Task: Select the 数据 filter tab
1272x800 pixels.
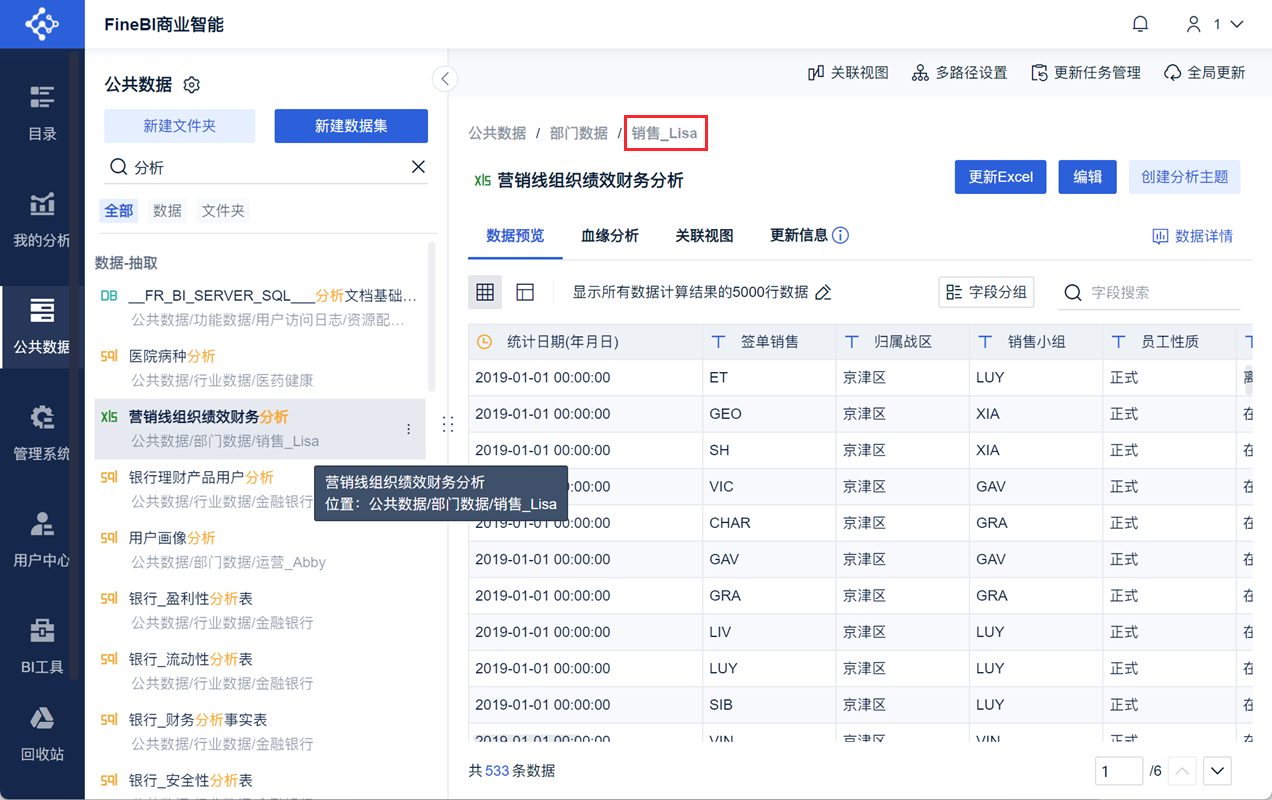Action: point(167,211)
